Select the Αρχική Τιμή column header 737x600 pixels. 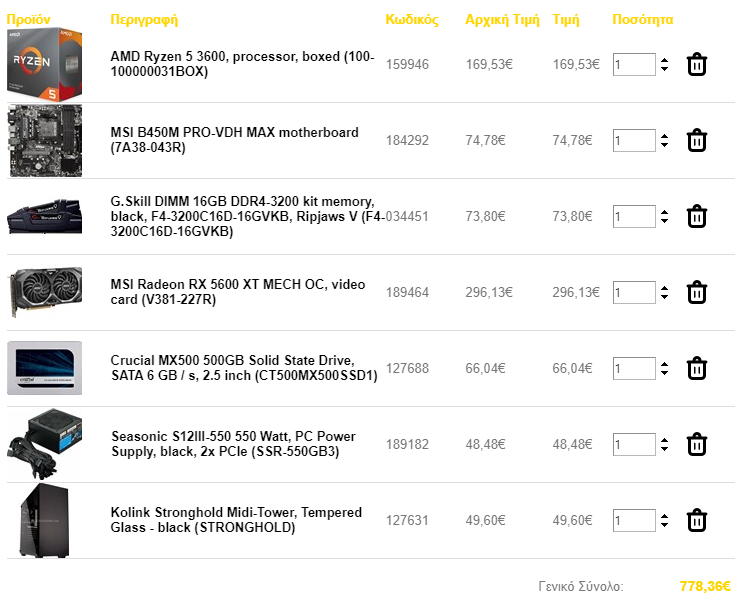tap(502, 20)
